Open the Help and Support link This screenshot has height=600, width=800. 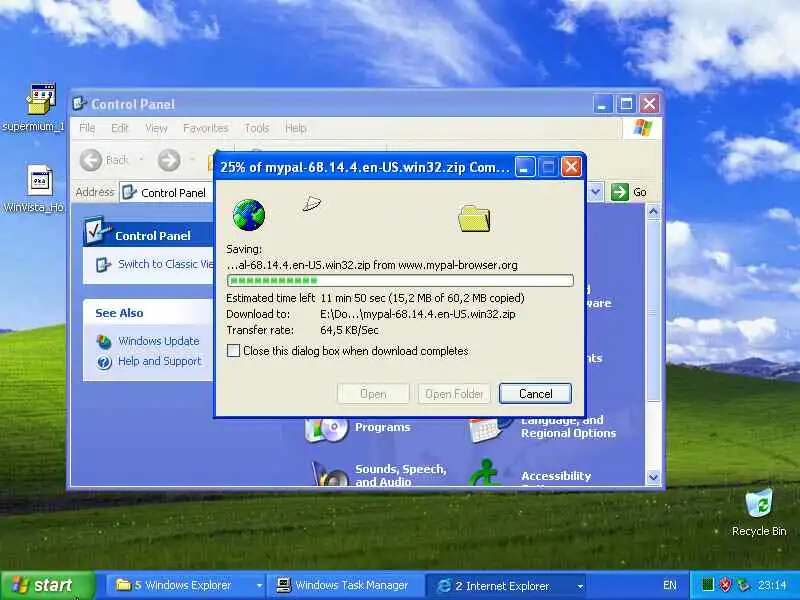pos(160,362)
